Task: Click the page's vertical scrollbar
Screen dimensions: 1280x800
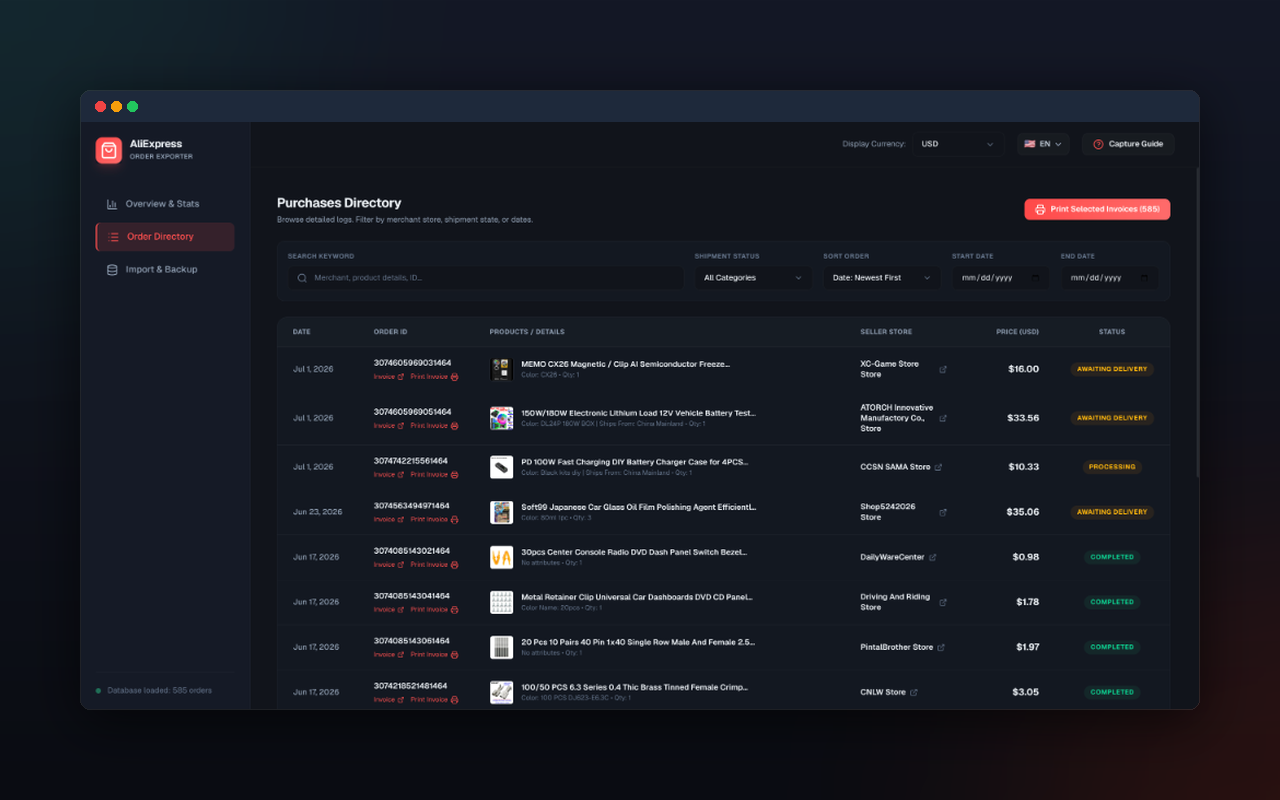Action: click(x=1196, y=325)
